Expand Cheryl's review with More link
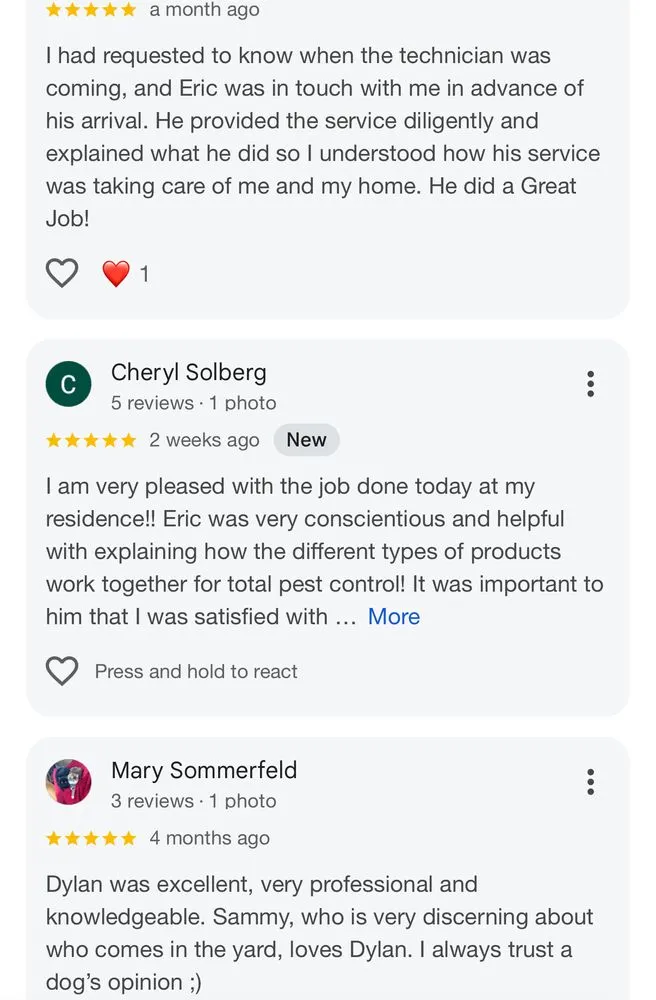The width and height of the screenshot is (656, 1000). coord(393,616)
